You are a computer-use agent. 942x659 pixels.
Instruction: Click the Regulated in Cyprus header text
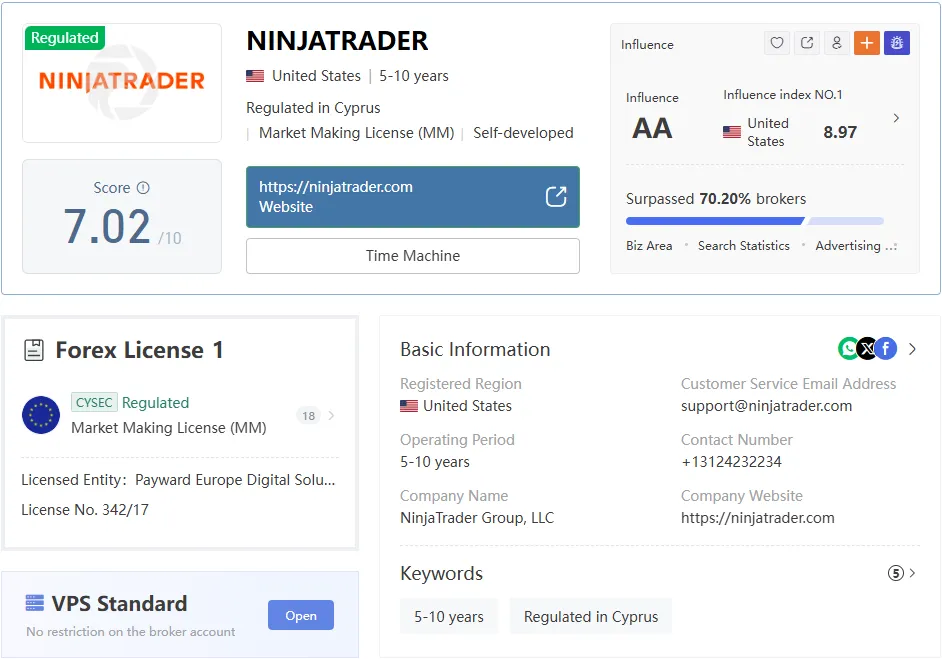pos(313,108)
